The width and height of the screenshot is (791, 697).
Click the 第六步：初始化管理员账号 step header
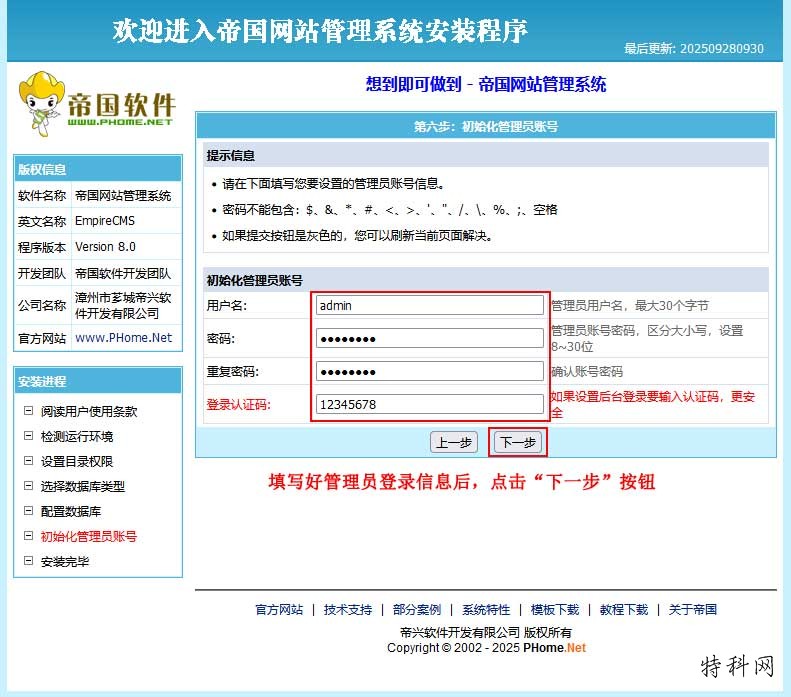(486, 126)
